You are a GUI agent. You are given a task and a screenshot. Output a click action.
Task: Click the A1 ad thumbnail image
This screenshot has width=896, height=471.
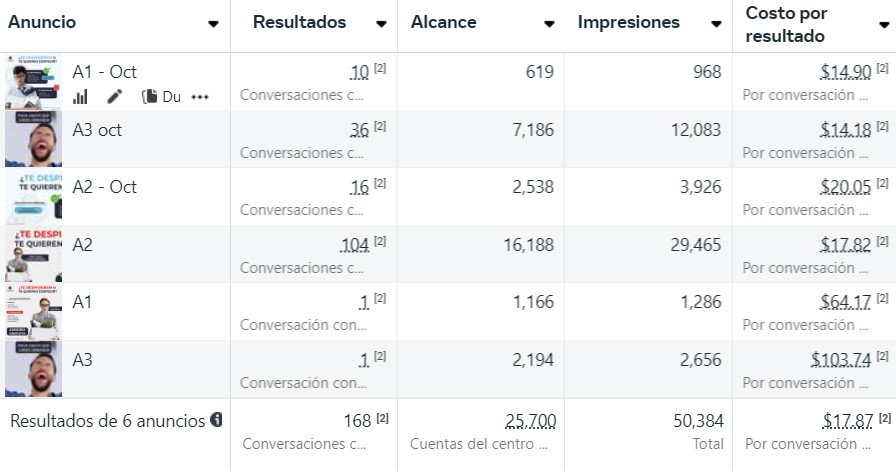[33, 311]
